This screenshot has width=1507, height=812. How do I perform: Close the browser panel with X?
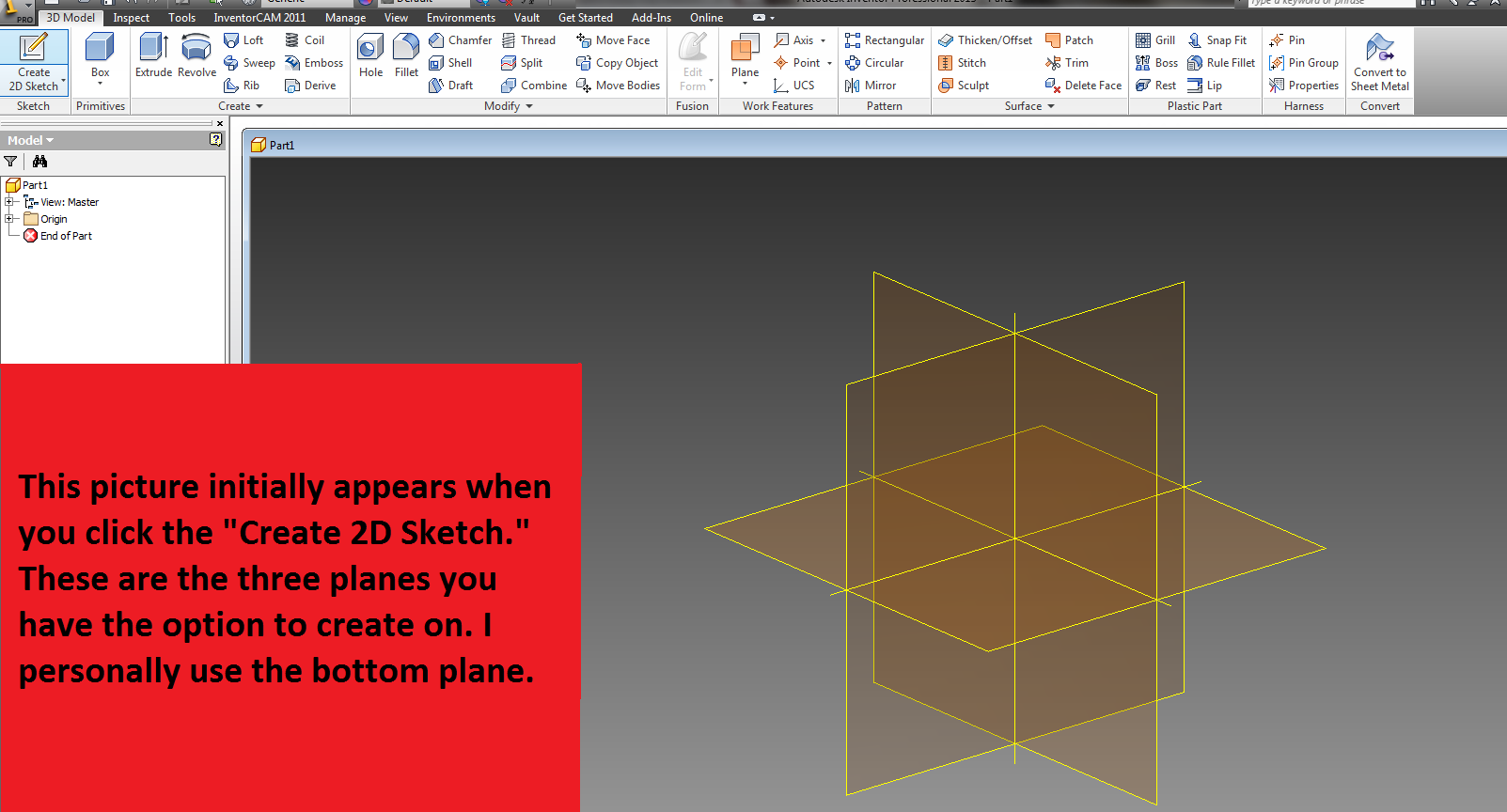pyautogui.click(x=220, y=123)
